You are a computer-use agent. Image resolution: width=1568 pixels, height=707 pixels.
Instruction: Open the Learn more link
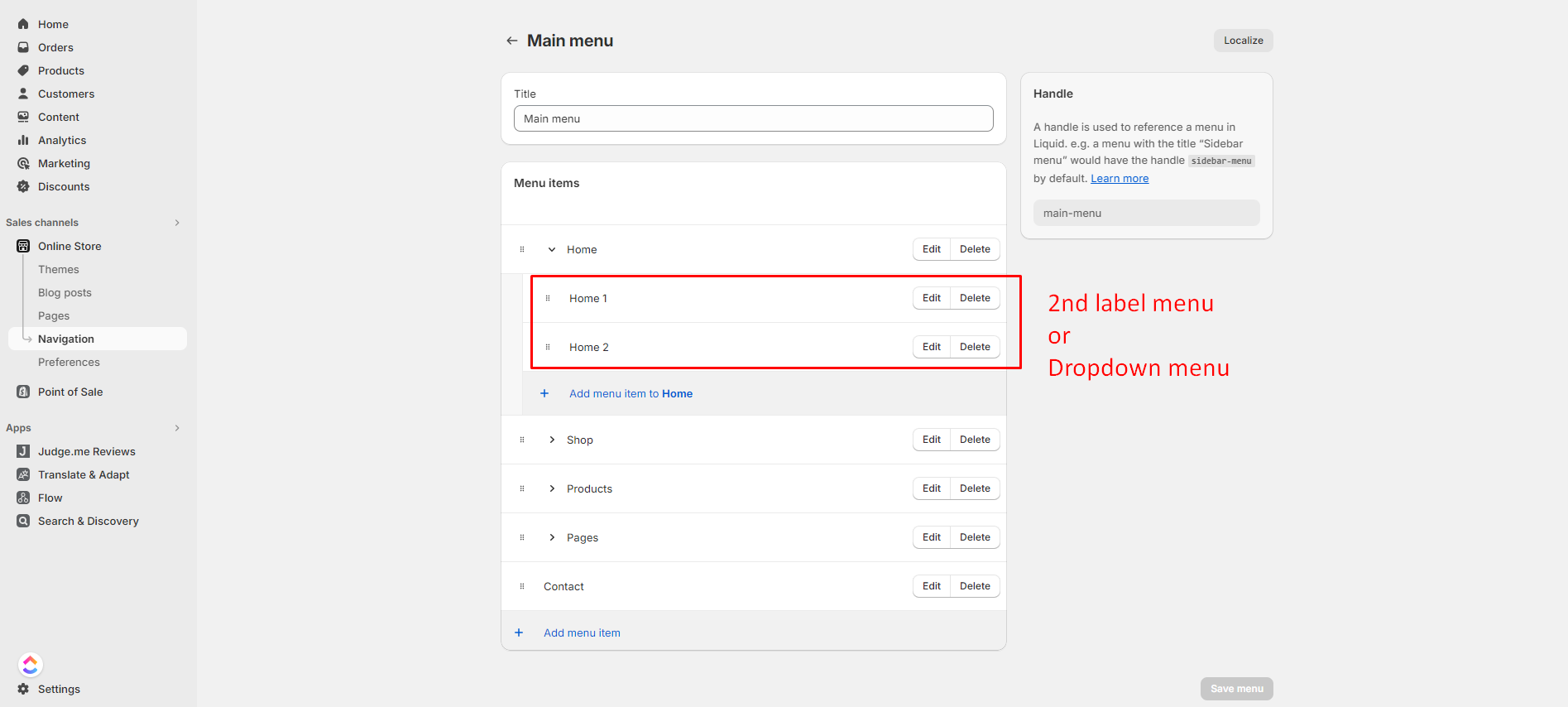click(1120, 178)
